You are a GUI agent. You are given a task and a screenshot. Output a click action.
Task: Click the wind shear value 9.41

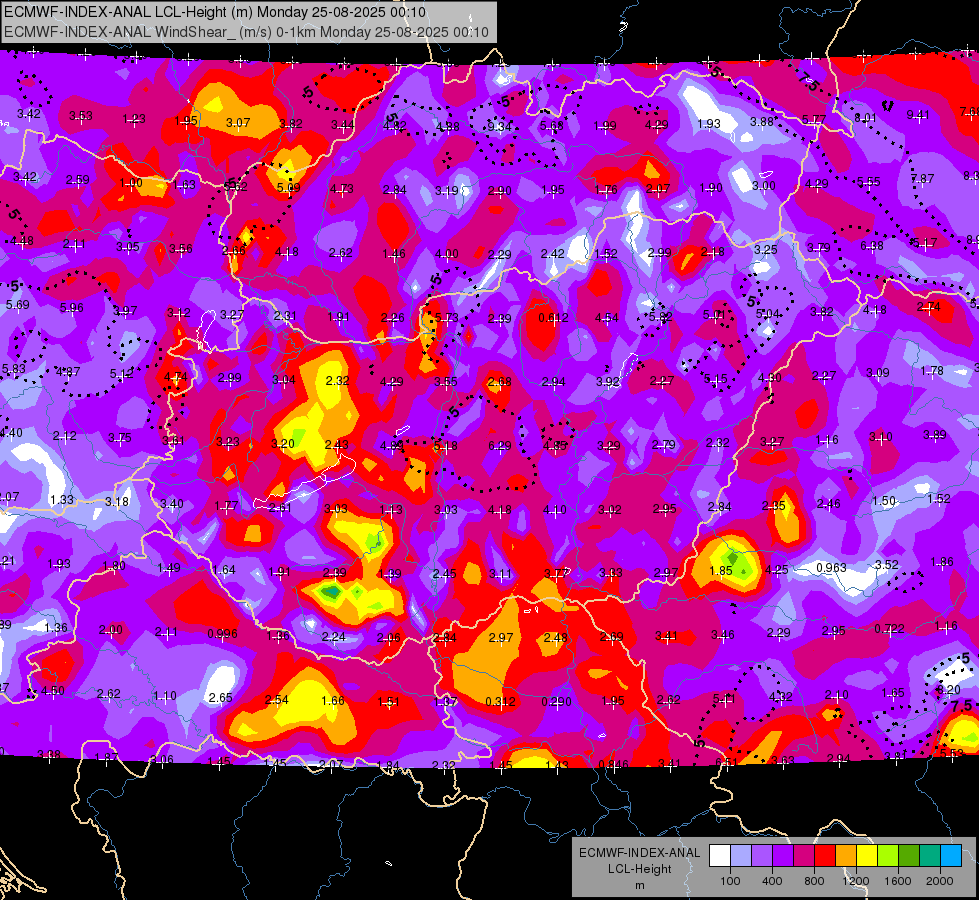[x=918, y=114]
